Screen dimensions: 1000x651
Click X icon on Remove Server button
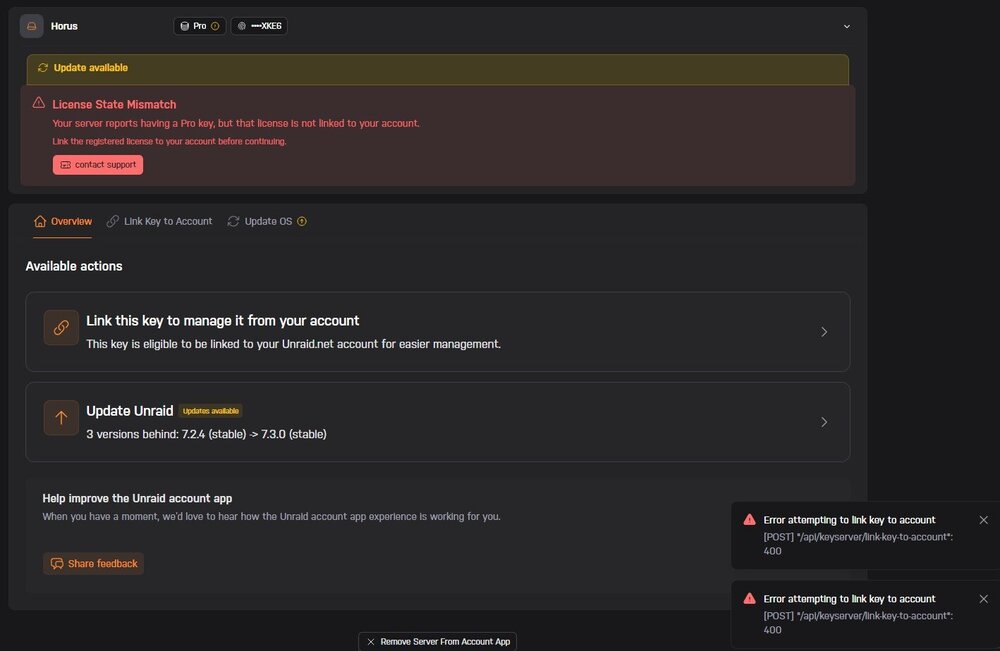pyautogui.click(x=371, y=642)
